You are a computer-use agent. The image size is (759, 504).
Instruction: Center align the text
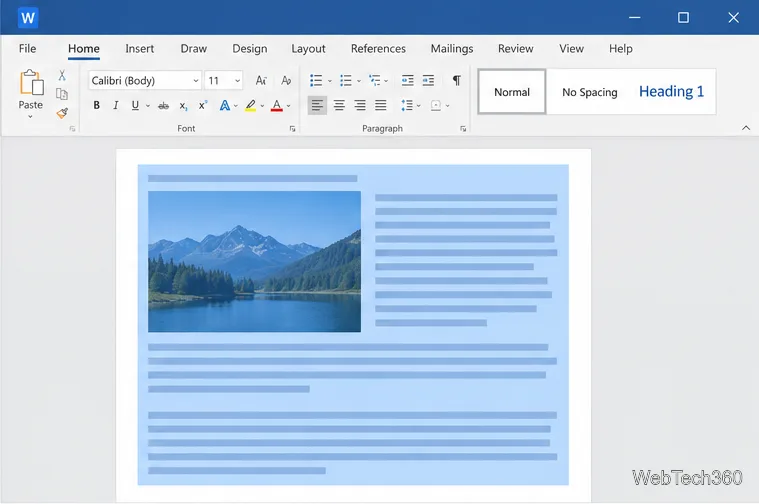339,105
